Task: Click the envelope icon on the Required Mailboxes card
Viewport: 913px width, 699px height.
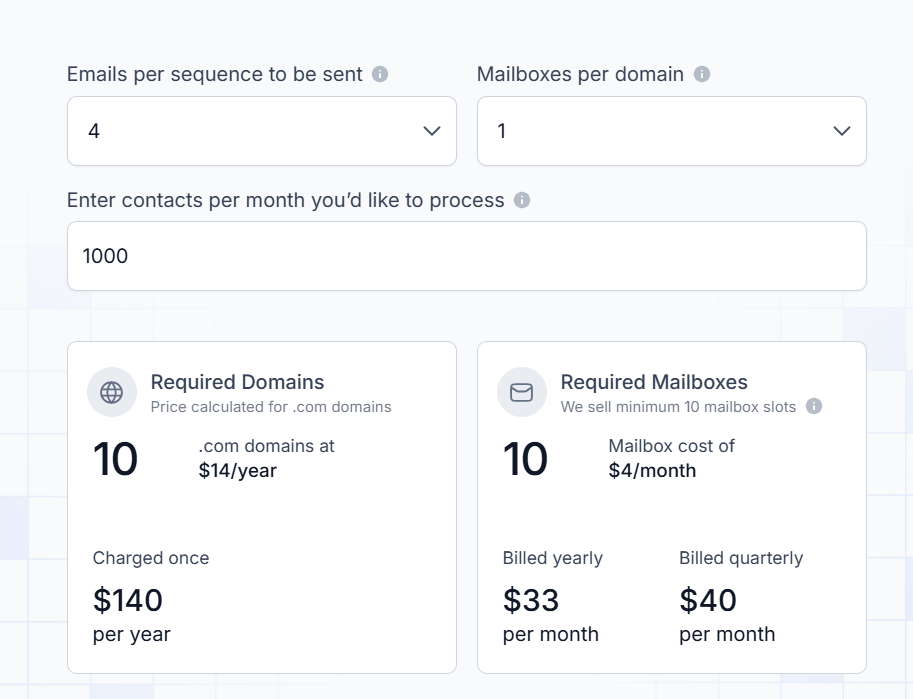Action: tap(521, 392)
